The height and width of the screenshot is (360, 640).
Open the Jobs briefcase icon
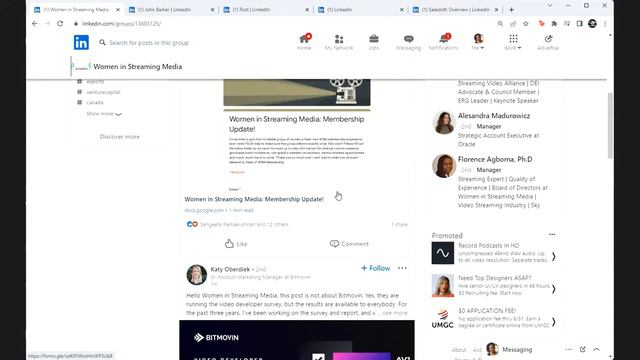(374, 42)
